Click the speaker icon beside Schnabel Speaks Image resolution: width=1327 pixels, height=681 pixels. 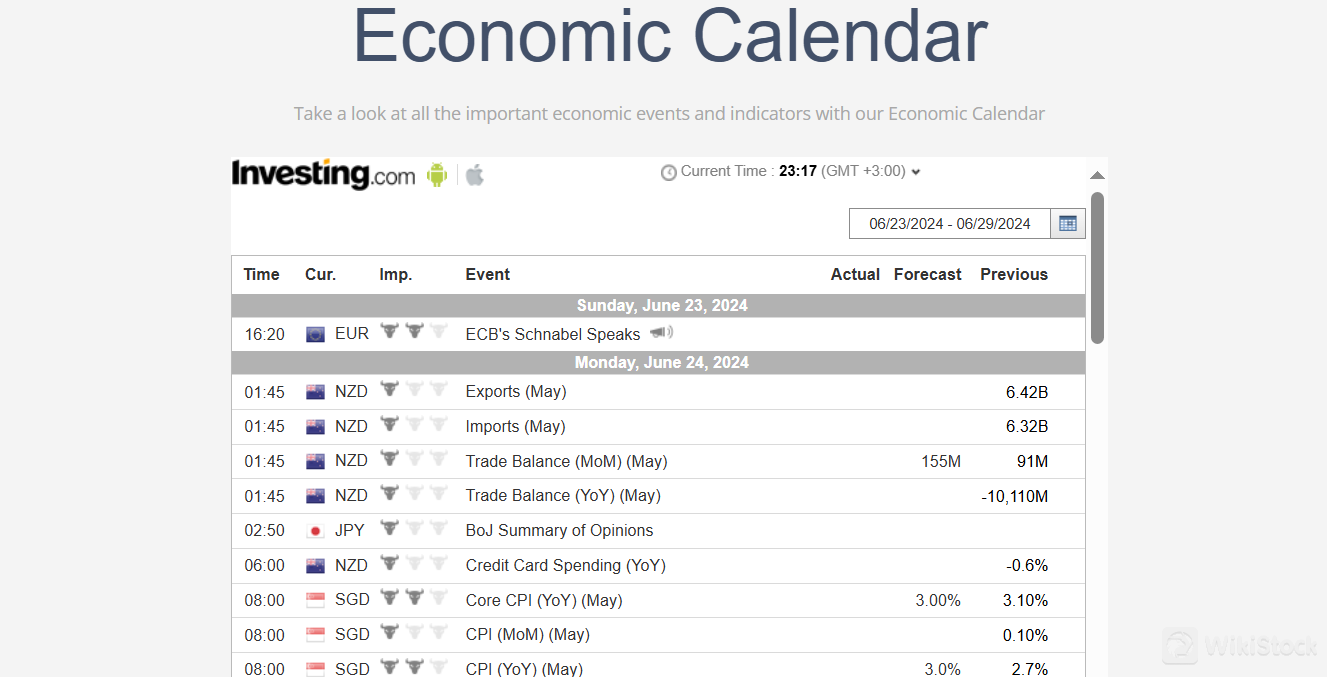point(661,333)
